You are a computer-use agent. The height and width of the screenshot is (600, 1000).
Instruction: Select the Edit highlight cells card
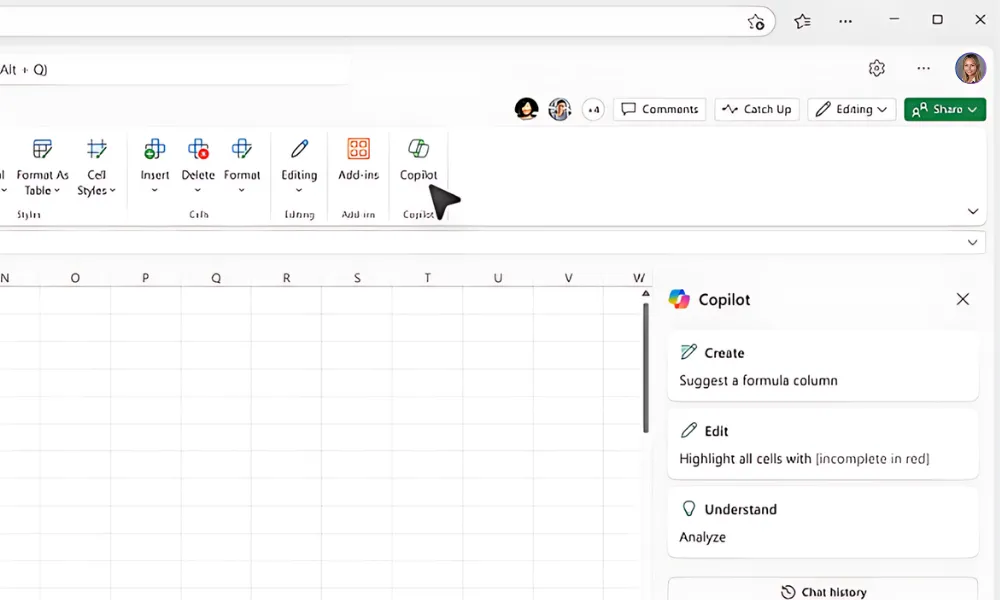pyautogui.click(x=823, y=444)
